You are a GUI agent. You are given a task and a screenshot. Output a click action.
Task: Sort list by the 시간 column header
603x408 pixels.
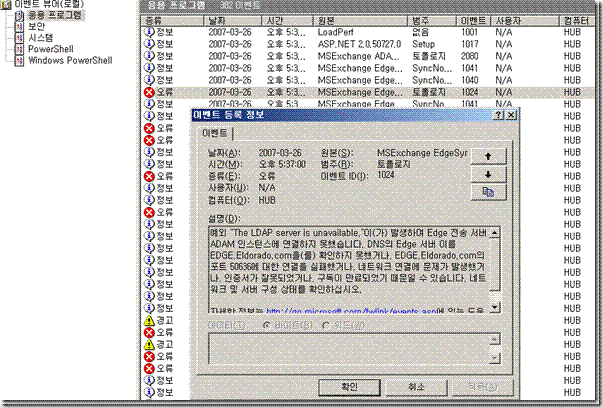click(x=288, y=20)
